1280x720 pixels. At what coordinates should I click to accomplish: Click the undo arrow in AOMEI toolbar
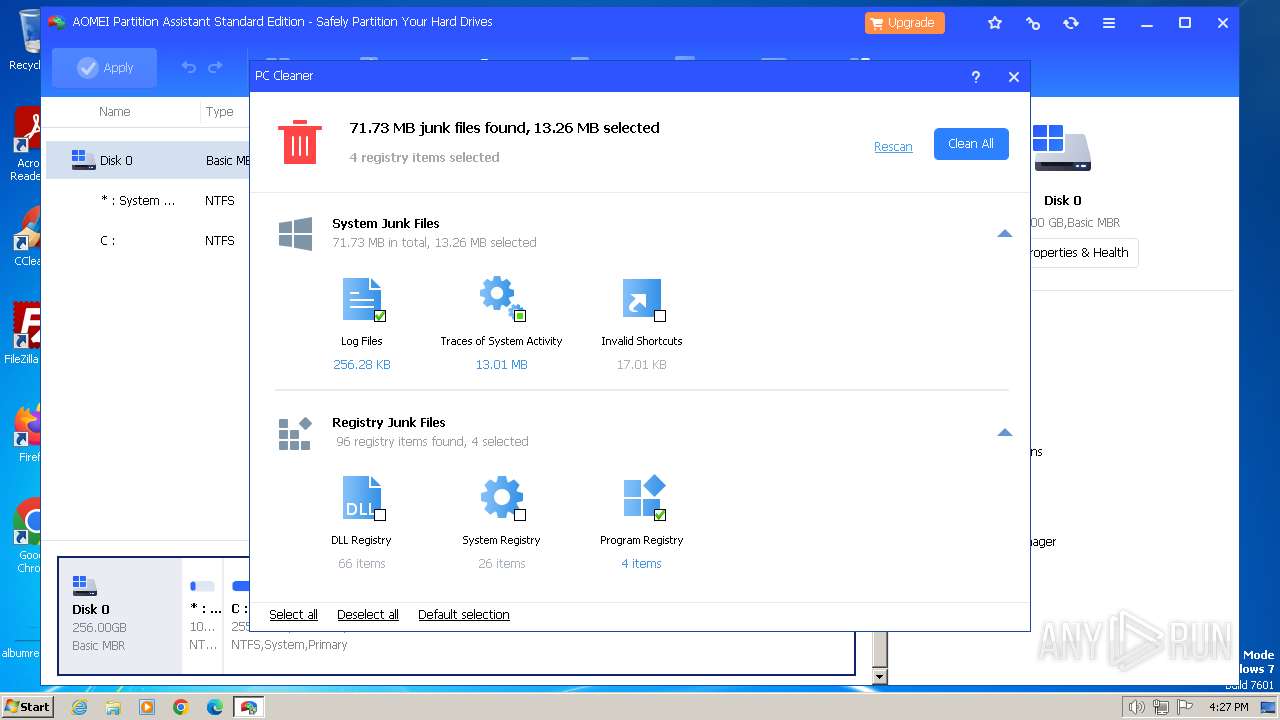click(188, 67)
